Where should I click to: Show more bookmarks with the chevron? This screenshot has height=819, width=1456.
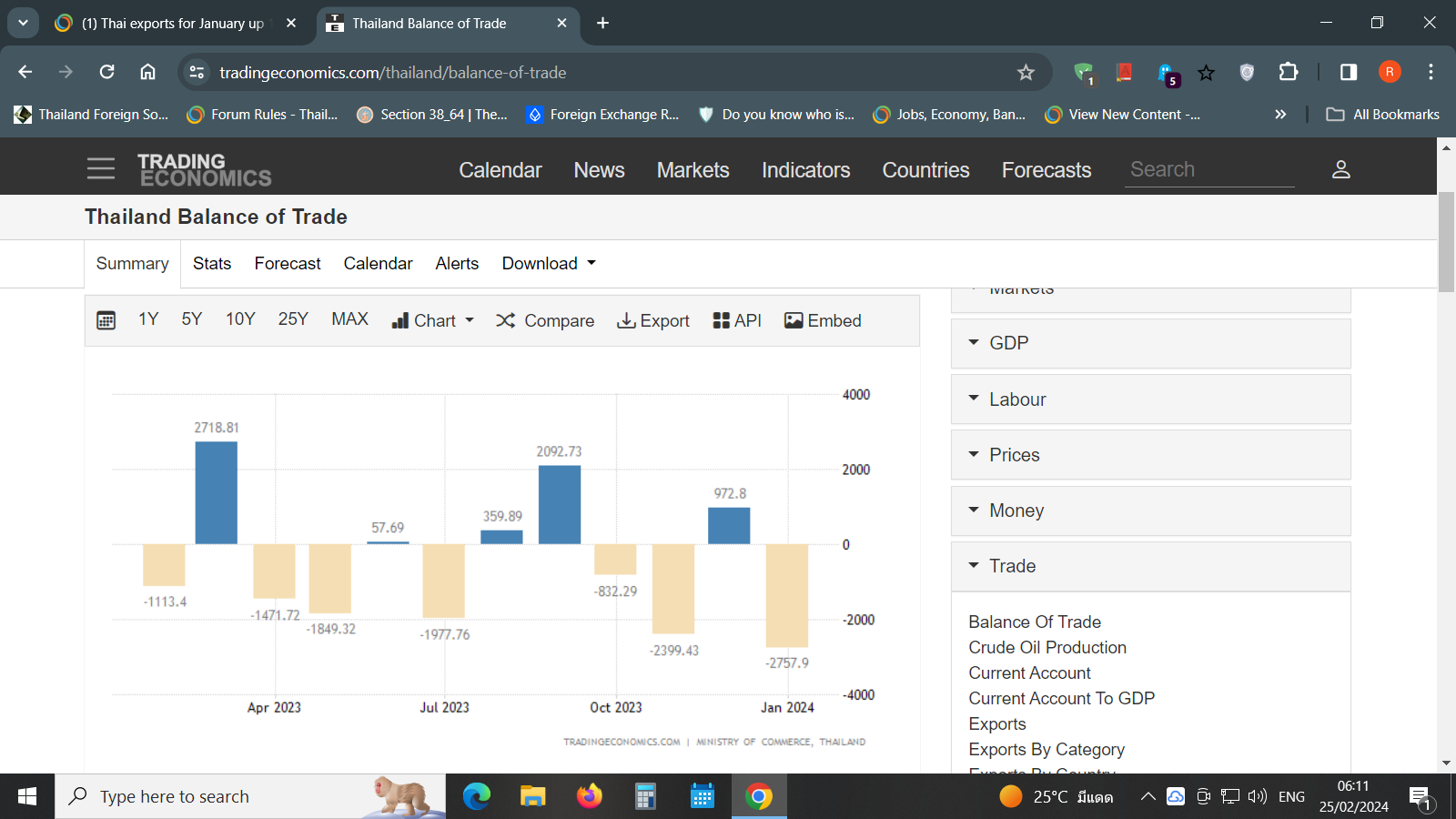click(x=1280, y=115)
